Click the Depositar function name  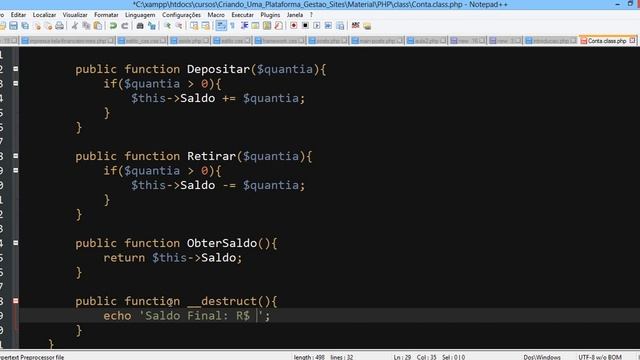[x=218, y=69]
